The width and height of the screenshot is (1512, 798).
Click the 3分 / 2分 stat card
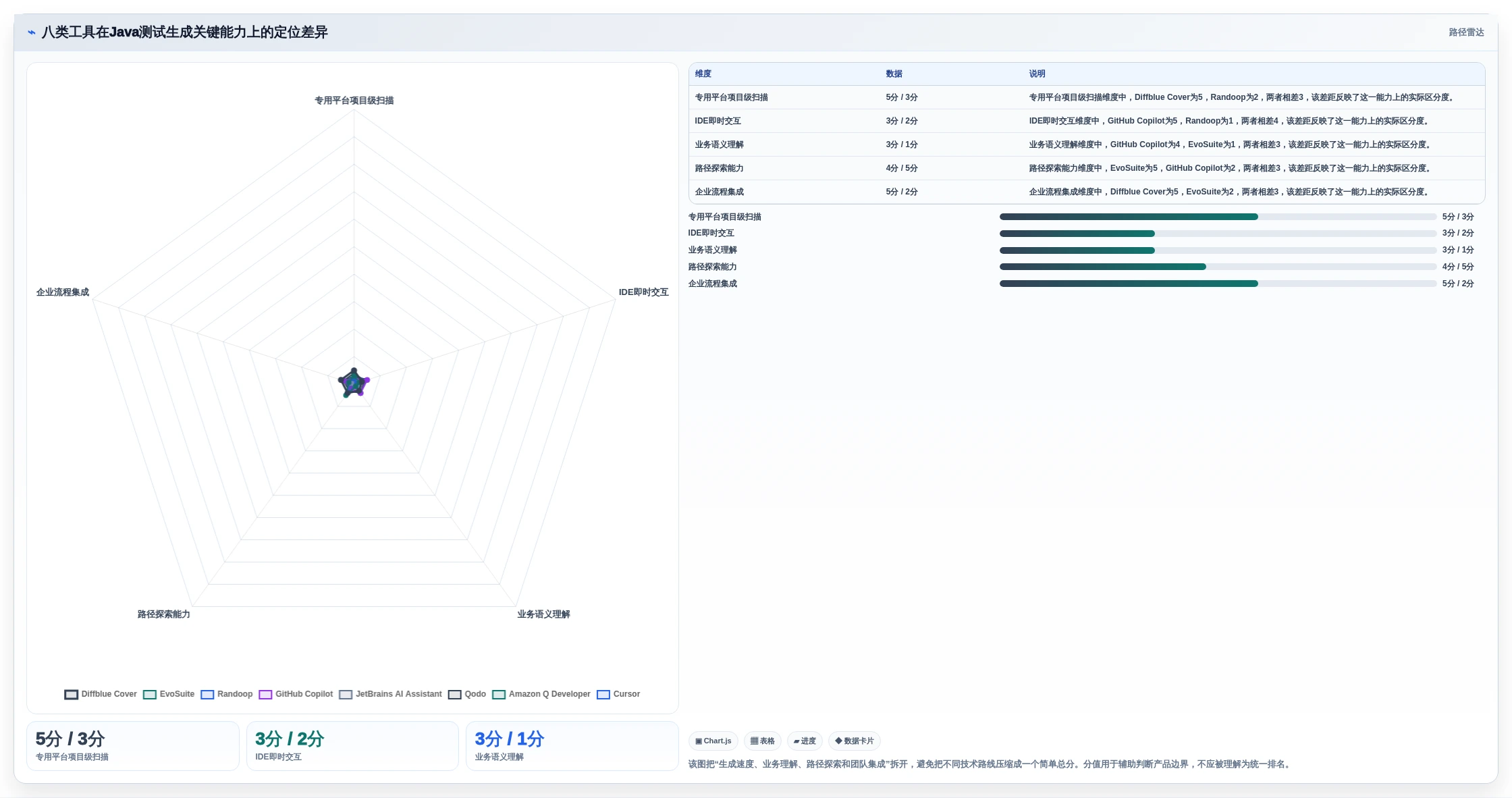[x=352, y=746]
